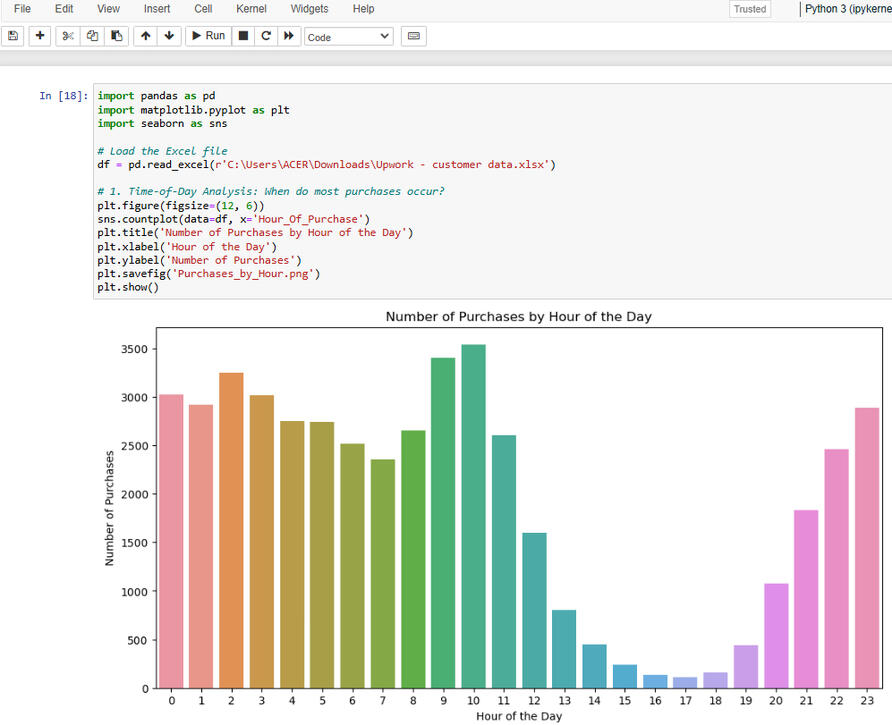Click the bar for hour 9
Viewport: 892px width, 725px height.
[443, 523]
